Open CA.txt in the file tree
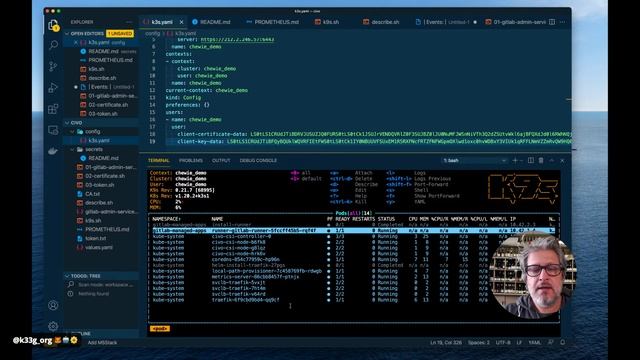Viewport: 640px width, 360px height. click(101, 194)
